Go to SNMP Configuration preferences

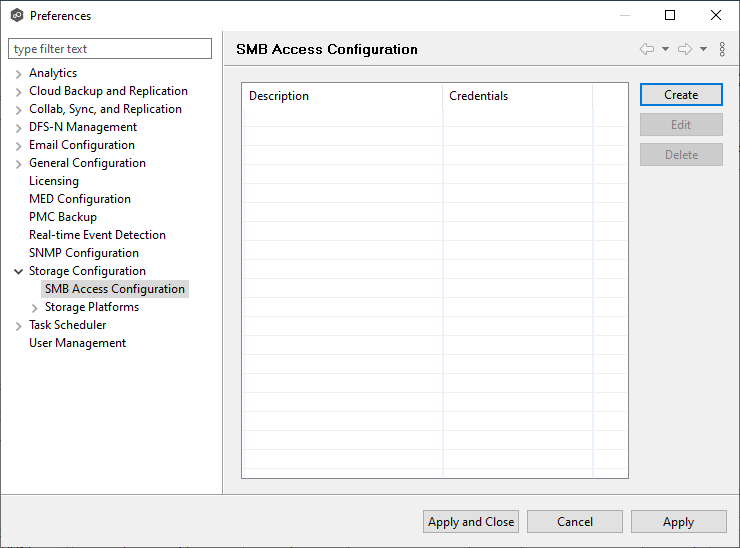click(84, 253)
